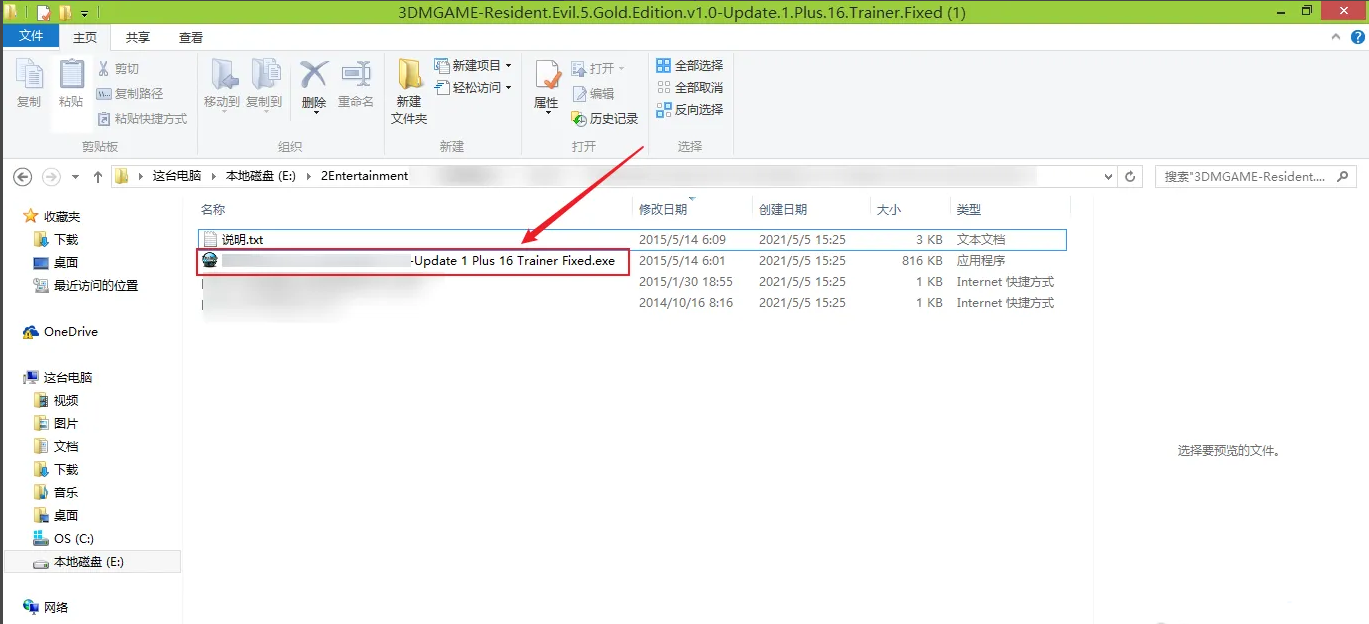Viewport: 1369px width, 624px height.
Task: Click the Rename (重命名) icon
Action: click(x=356, y=85)
